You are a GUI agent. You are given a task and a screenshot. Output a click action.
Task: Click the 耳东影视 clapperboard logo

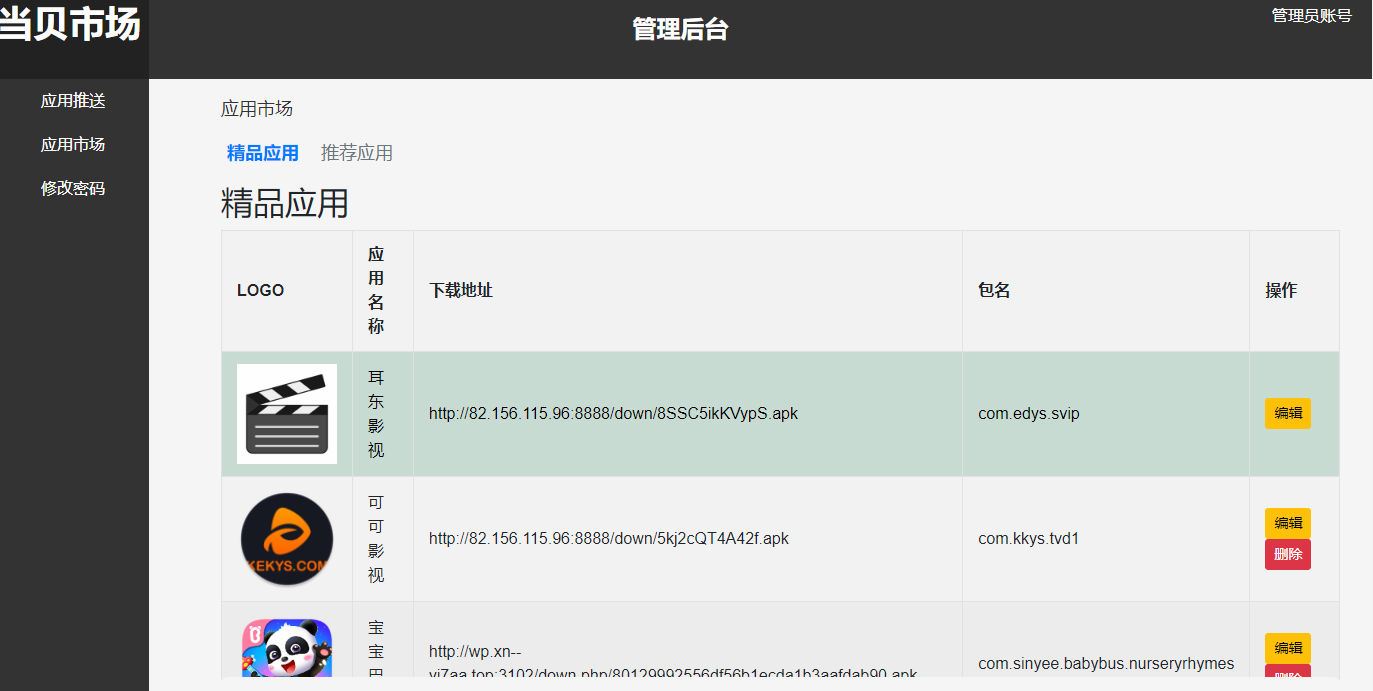click(286, 413)
